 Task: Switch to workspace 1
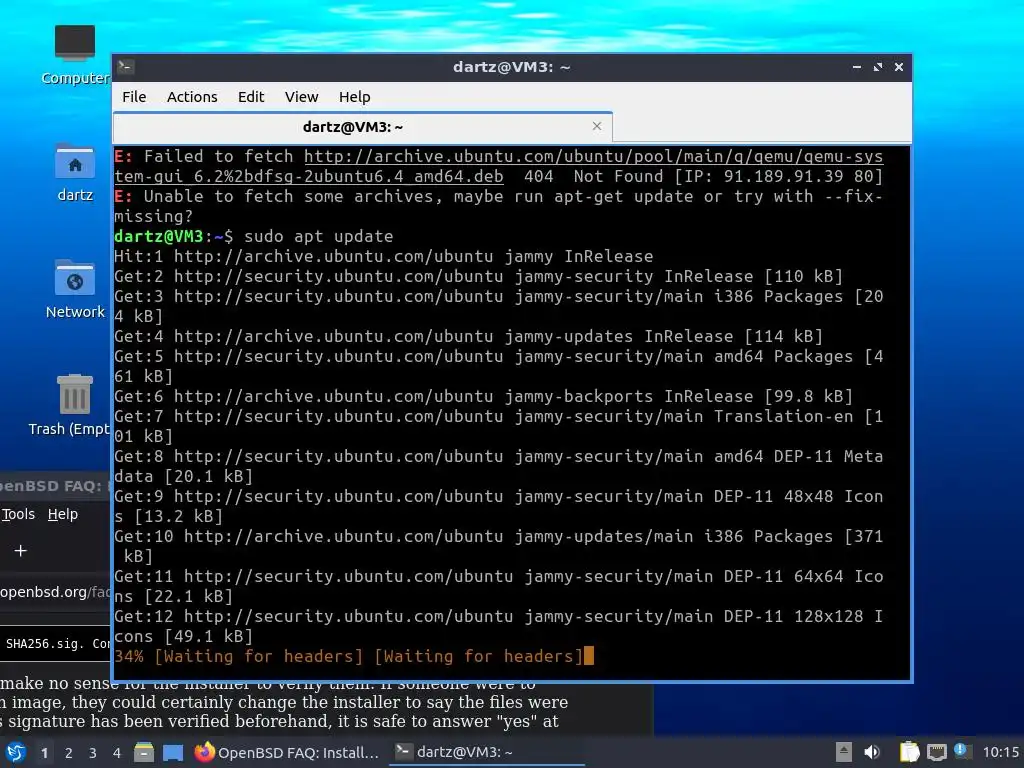44,753
